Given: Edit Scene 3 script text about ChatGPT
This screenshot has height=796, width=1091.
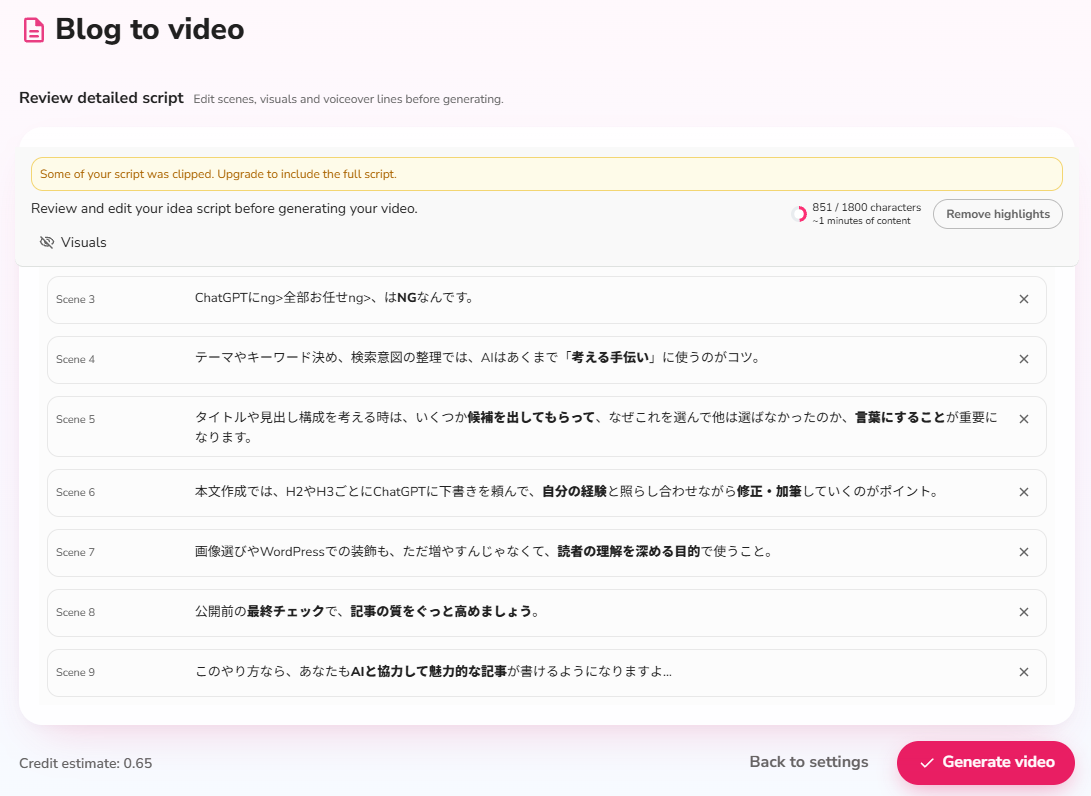Looking at the screenshot, I should 335,298.
